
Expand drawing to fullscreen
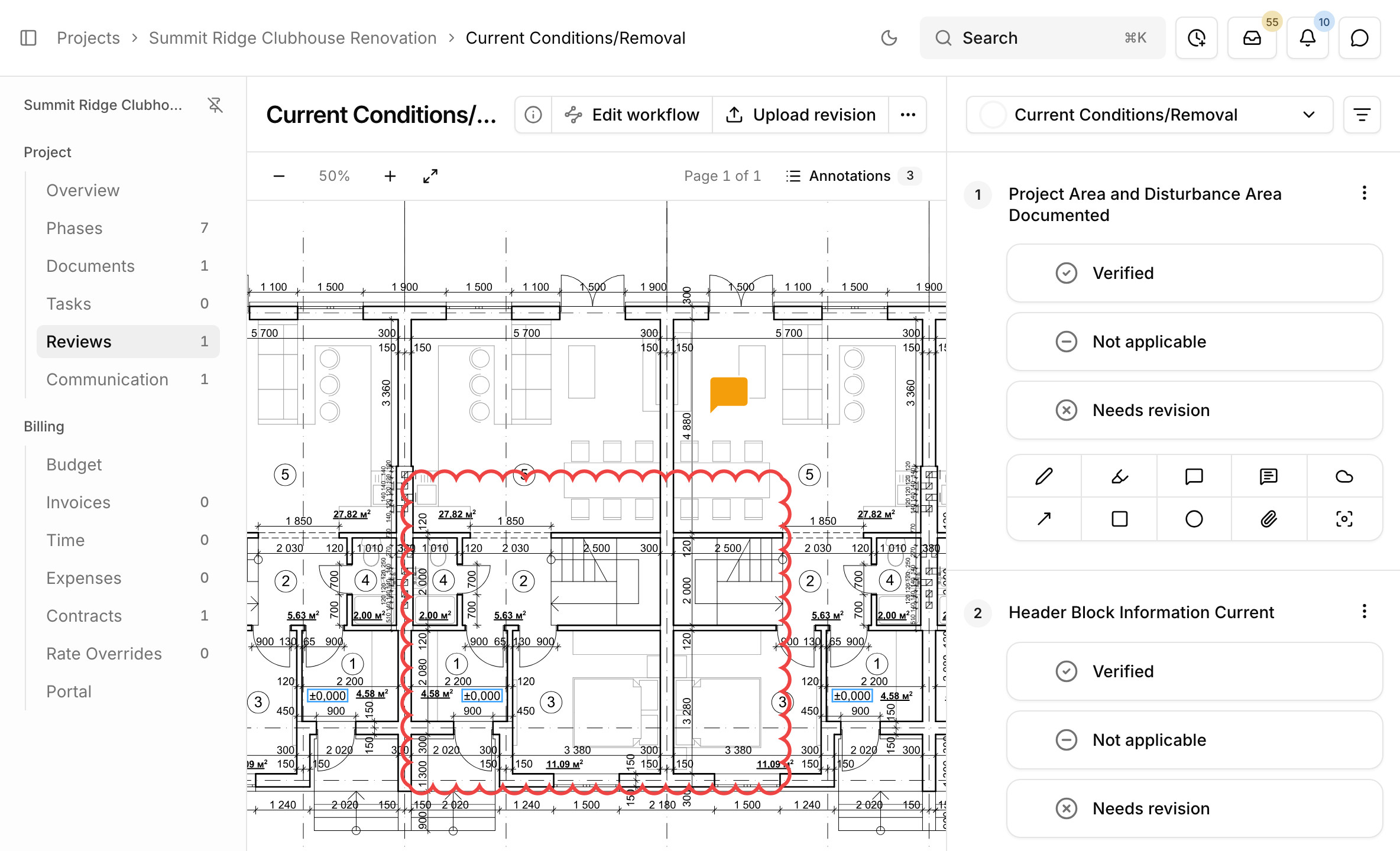click(x=430, y=176)
